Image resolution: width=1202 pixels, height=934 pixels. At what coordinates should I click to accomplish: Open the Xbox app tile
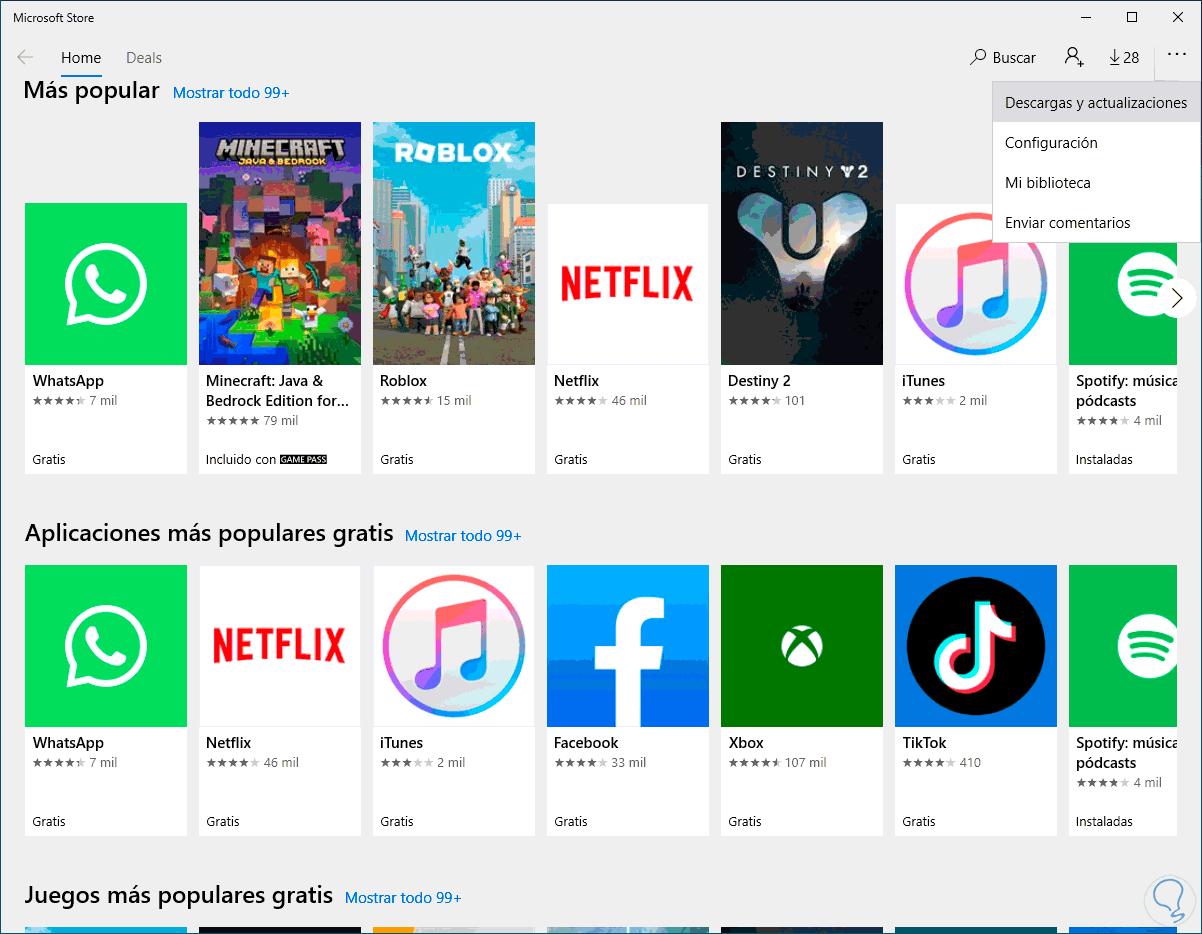pos(802,700)
